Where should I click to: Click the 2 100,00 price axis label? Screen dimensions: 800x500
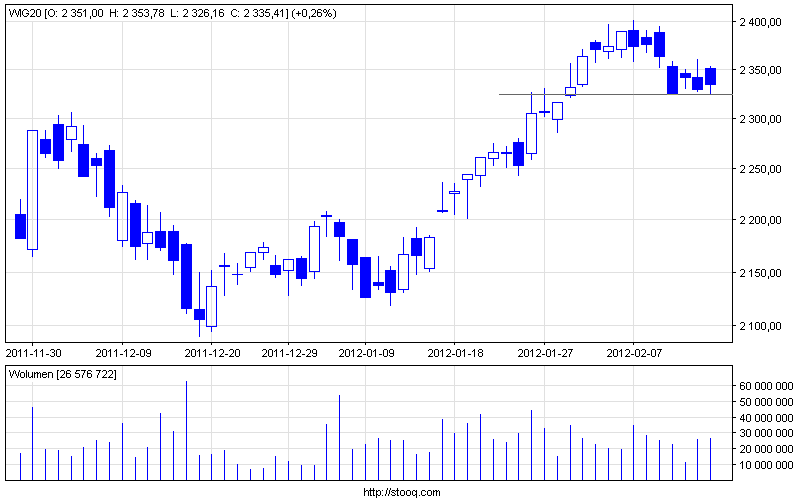(760, 326)
